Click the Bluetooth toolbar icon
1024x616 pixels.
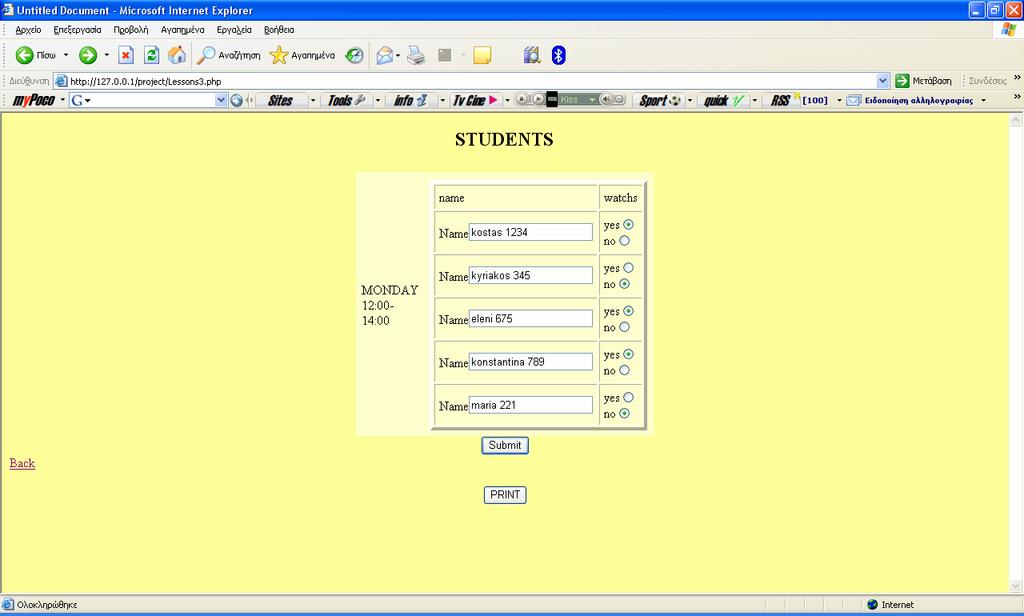click(558, 56)
